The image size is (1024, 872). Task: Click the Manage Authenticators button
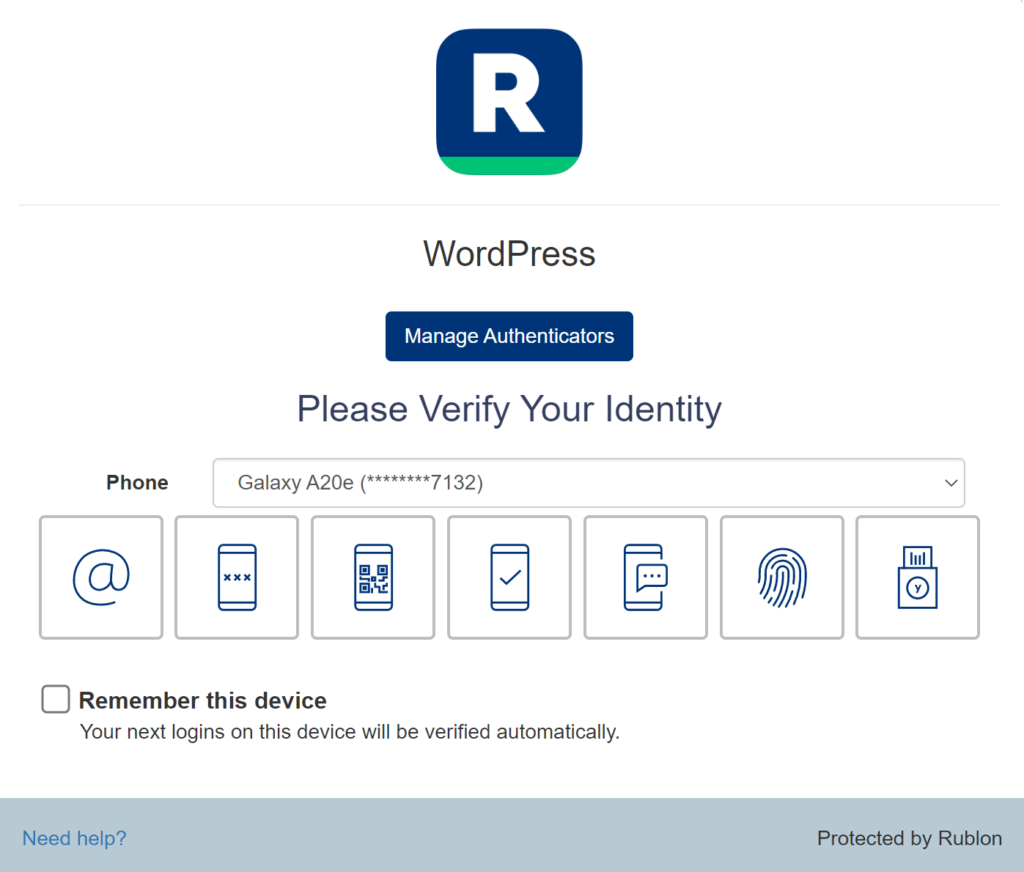tap(509, 336)
